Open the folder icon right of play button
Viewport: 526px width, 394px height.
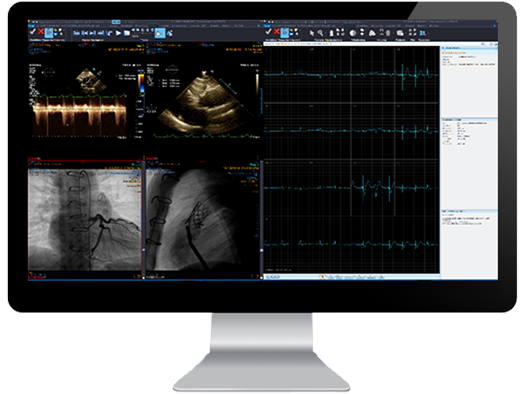click(x=127, y=33)
